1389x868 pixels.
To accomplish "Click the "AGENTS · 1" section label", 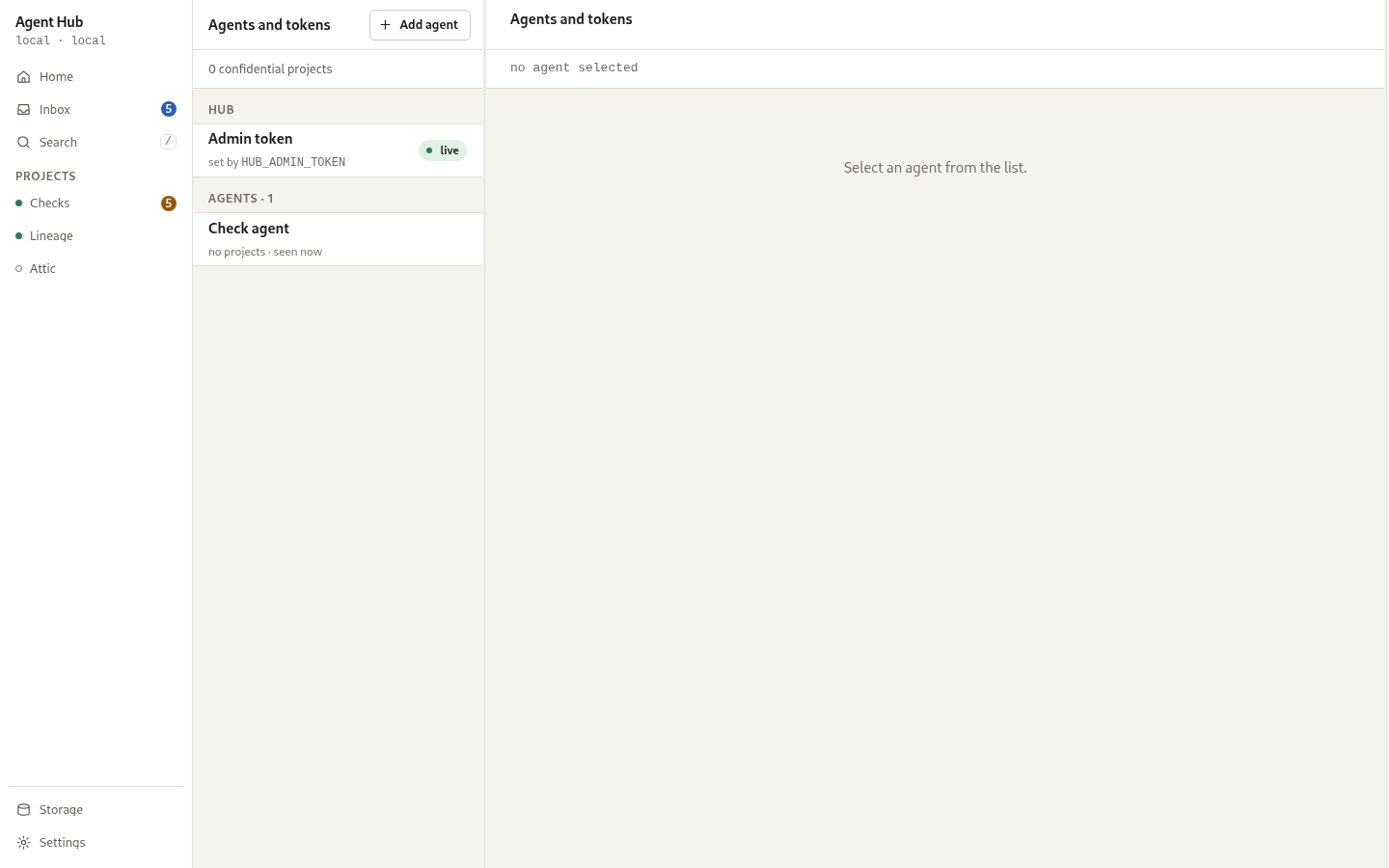I will pos(241,199).
